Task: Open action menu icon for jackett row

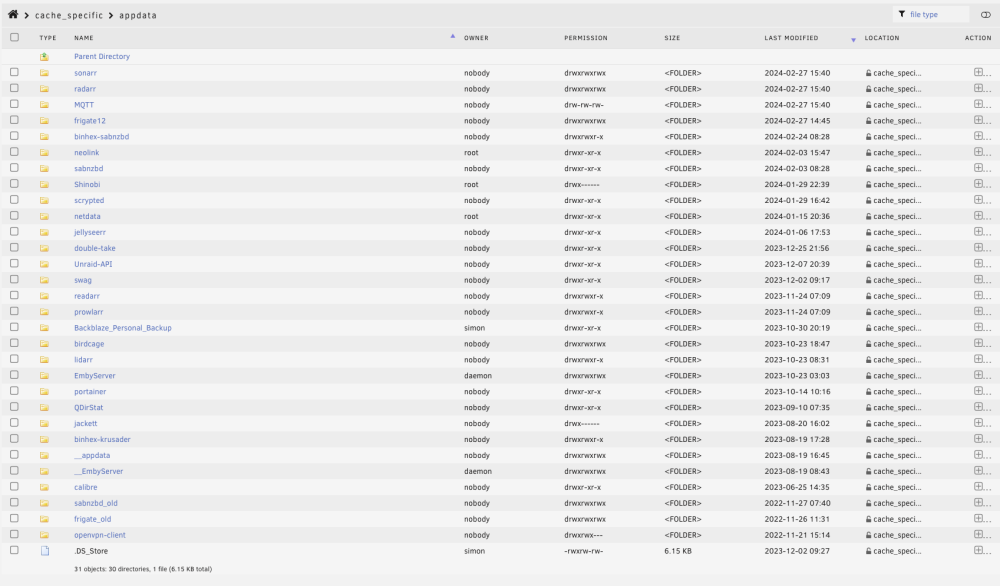Action: point(978,423)
